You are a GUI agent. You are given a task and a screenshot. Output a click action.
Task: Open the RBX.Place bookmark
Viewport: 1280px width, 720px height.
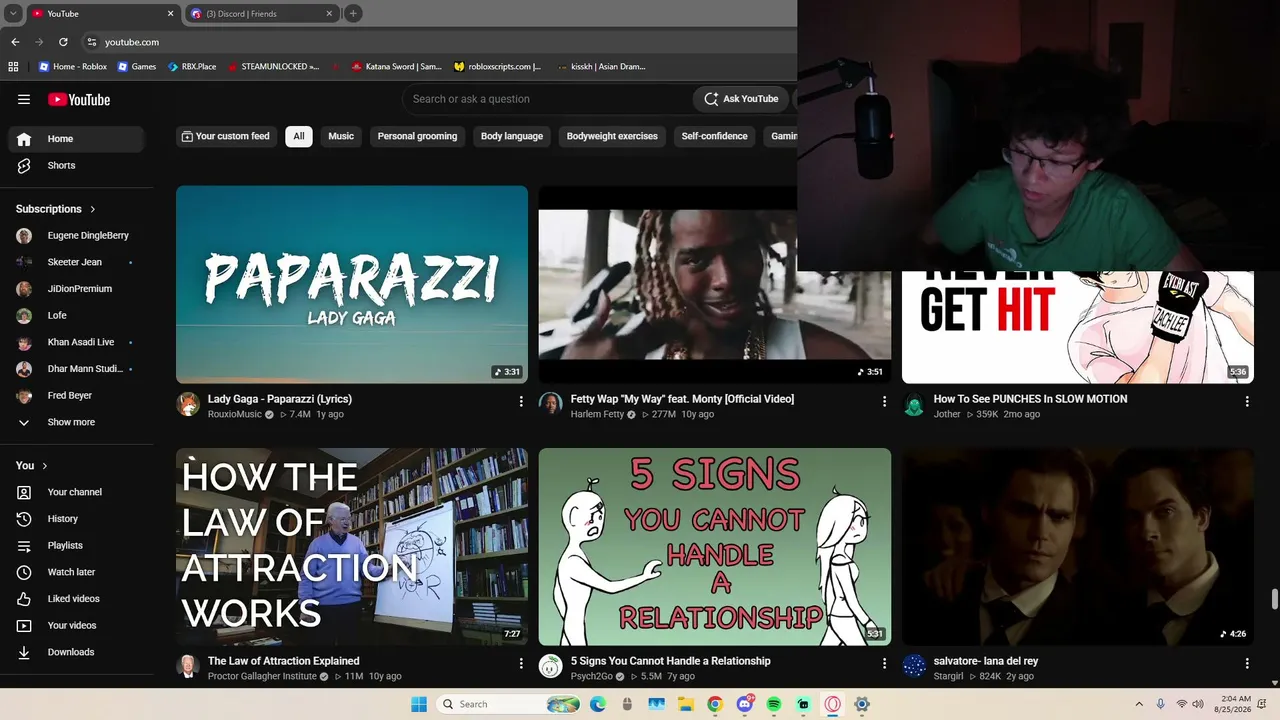192,67
